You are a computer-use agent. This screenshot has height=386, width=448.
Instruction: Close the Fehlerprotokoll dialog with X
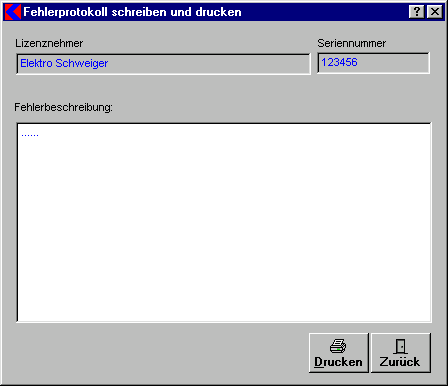click(435, 12)
